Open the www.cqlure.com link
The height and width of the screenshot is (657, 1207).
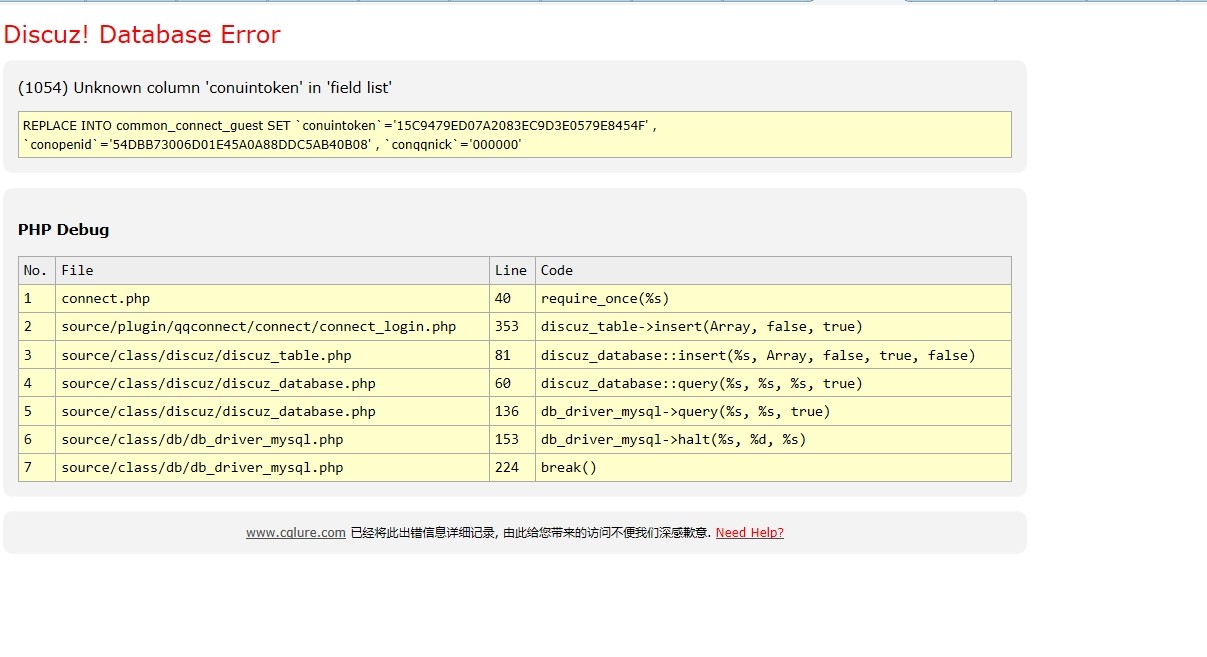click(295, 533)
